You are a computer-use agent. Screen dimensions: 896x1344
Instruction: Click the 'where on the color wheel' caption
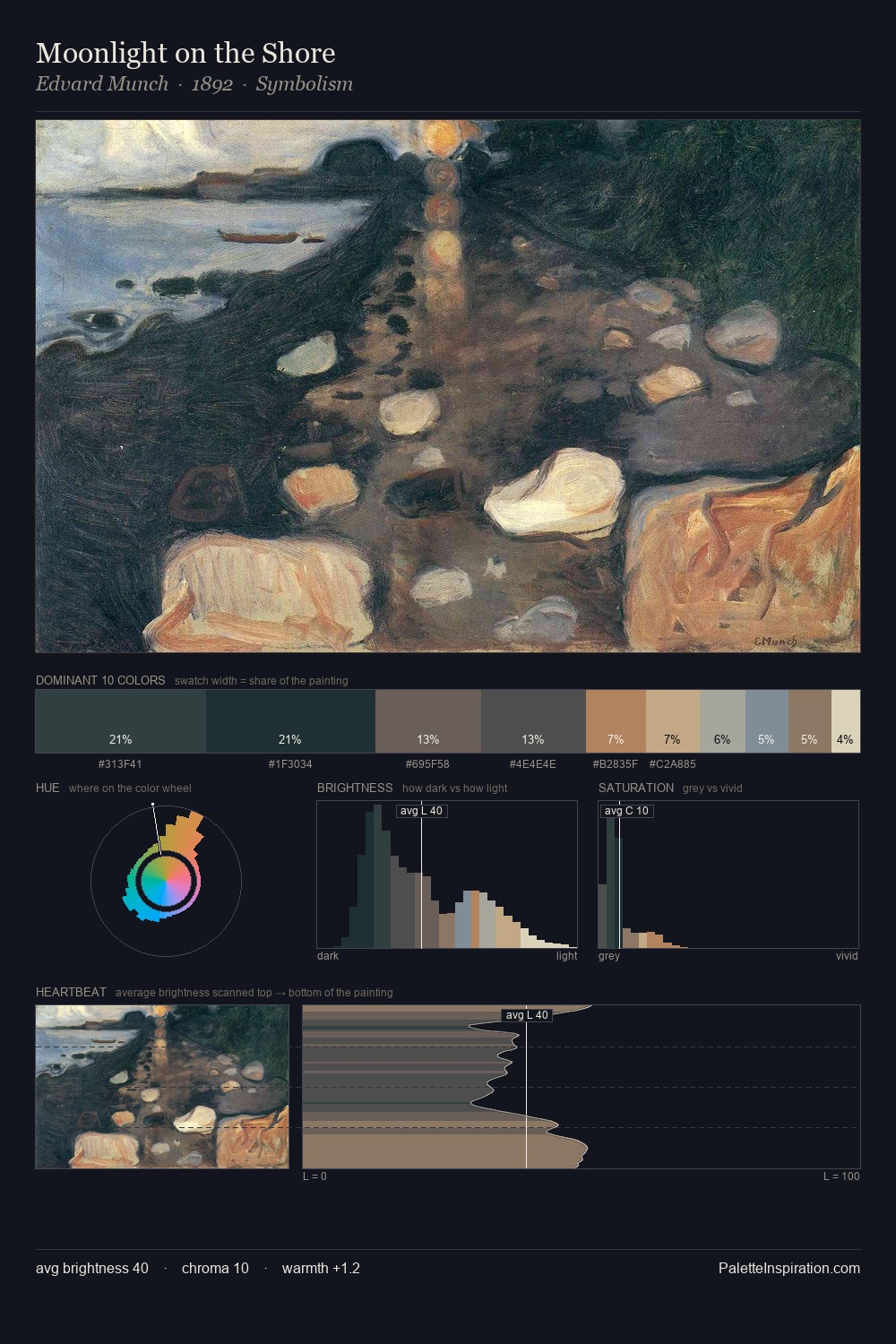point(130,788)
